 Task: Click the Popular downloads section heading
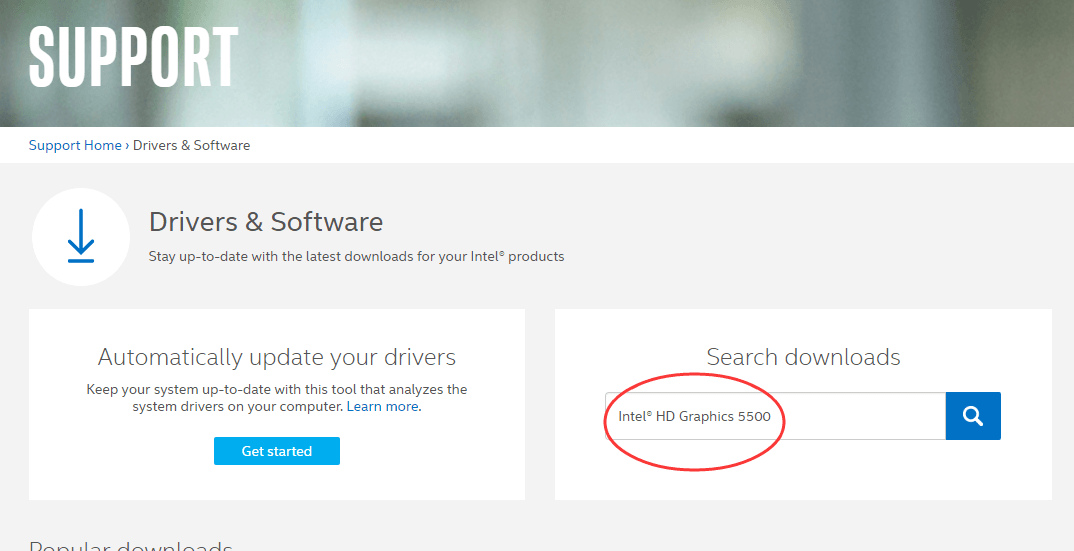coord(130,546)
